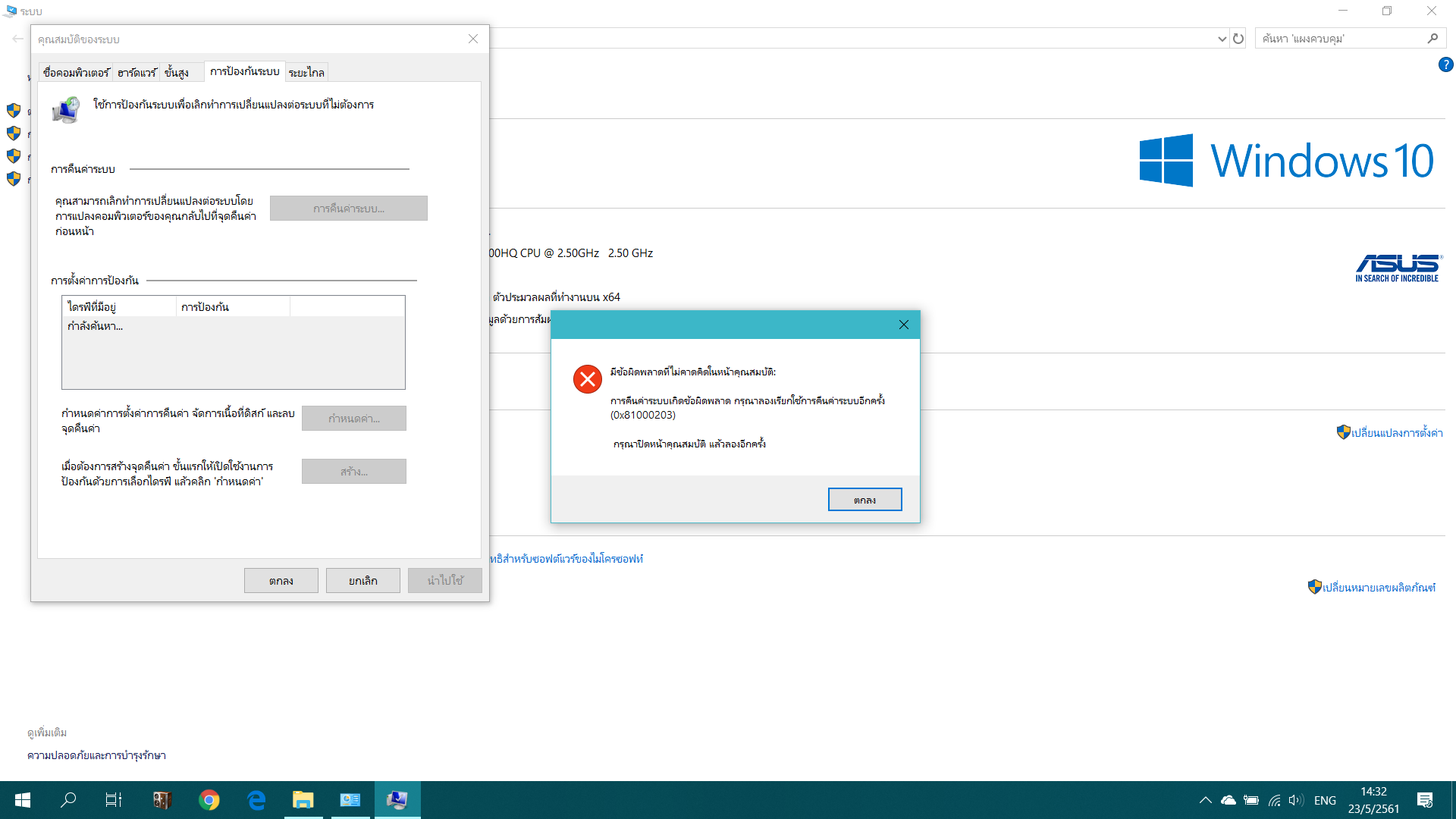
Task: Open Task View on taskbar
Action: (x=114, y=800)
